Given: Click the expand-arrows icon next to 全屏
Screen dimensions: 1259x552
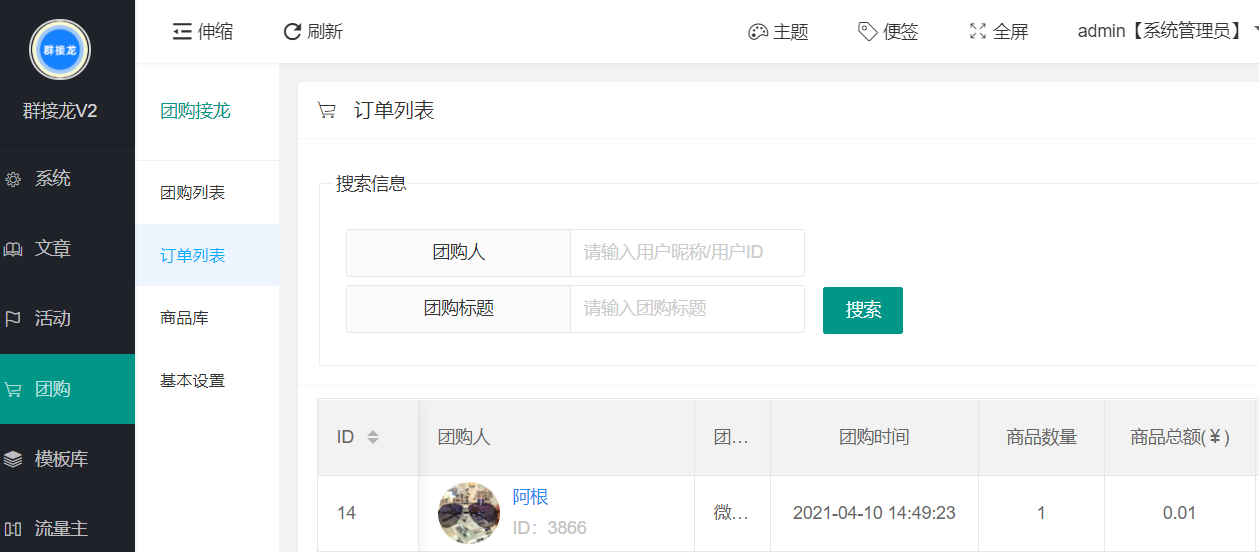Looking at the screenshot, I should [x=978, y=32].
